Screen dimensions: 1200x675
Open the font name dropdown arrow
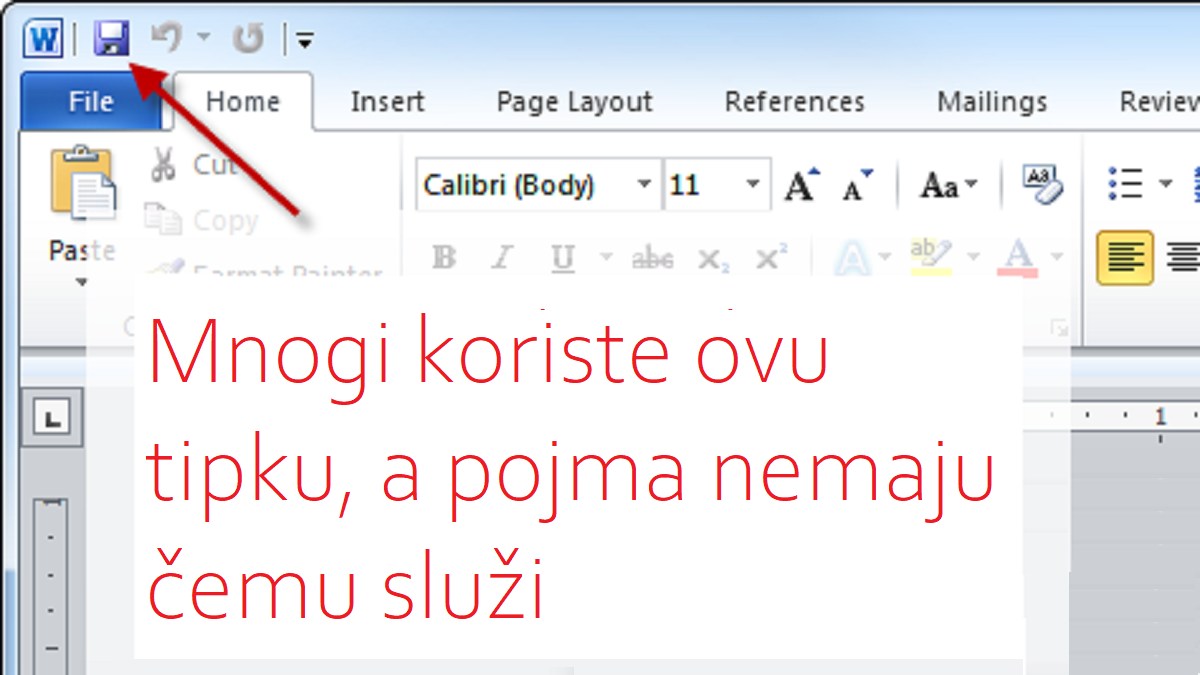tap(644, 185)
